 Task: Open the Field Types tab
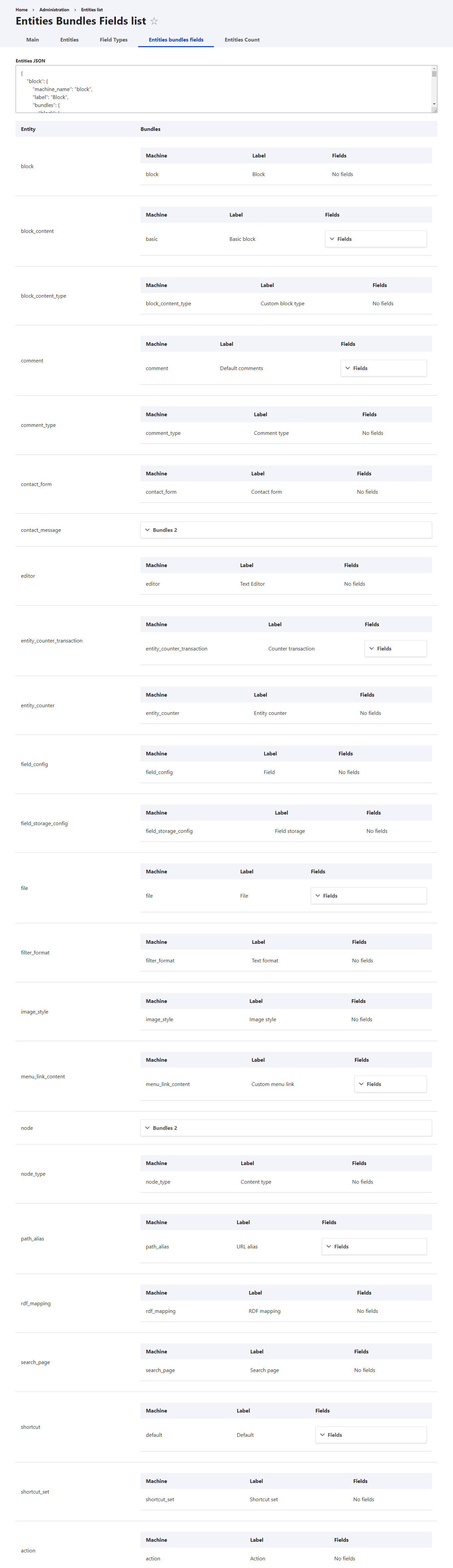[x=114, y=40]
